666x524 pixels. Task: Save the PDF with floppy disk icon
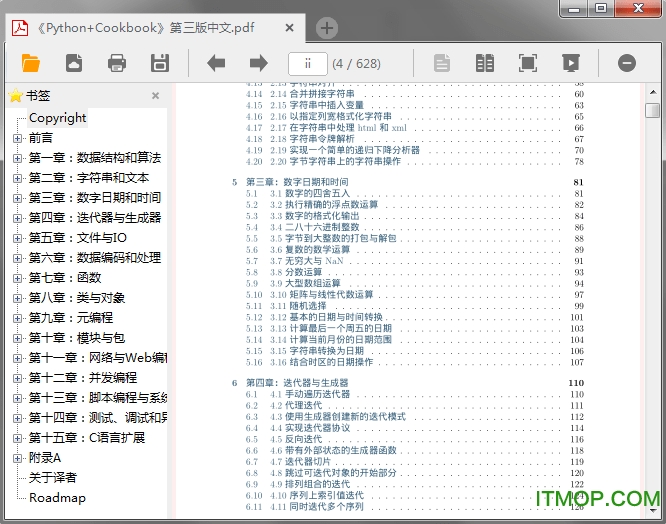[160, 64]
